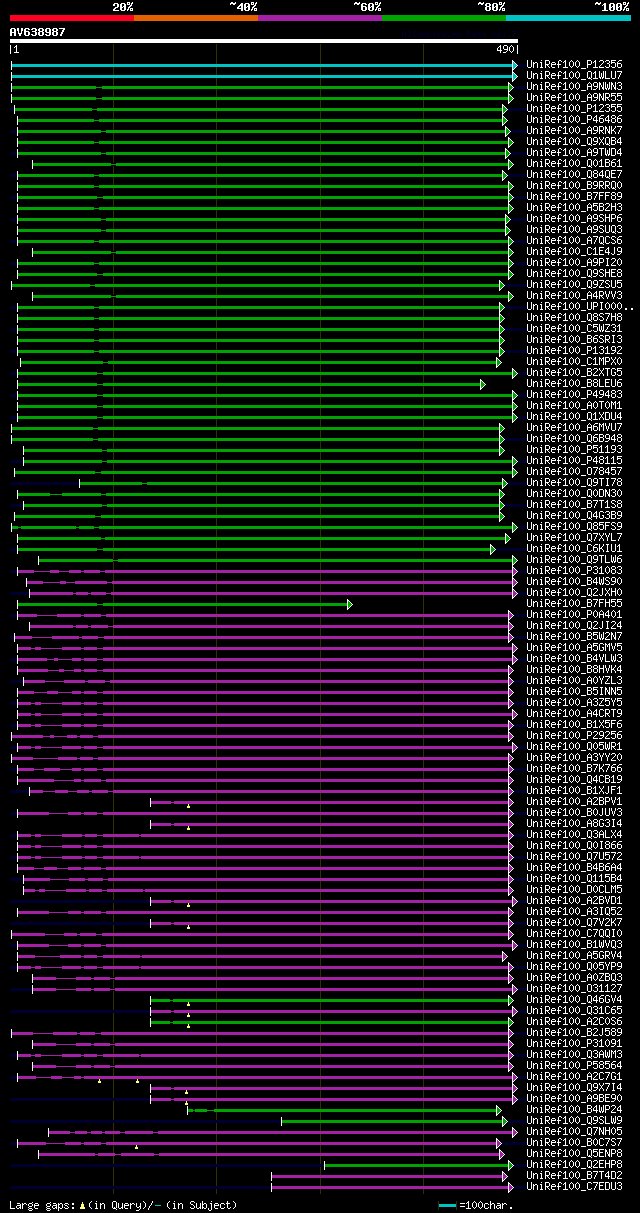Select label UniRef100_C7EDU3
Image resolution: width=640 pixels, height=1213 pixels.
point(574,1186)
